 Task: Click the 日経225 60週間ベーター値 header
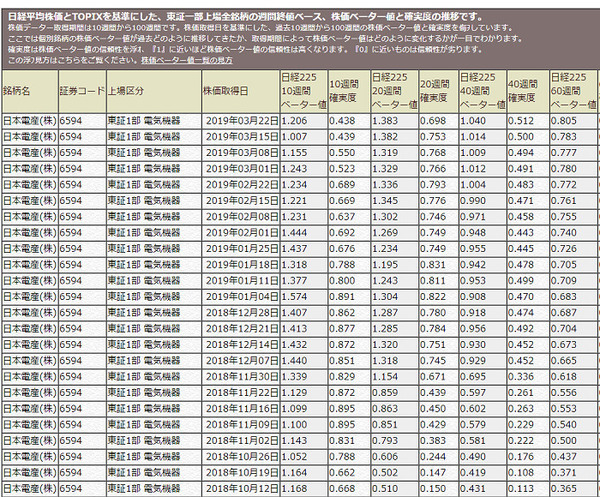click(573, 91)
